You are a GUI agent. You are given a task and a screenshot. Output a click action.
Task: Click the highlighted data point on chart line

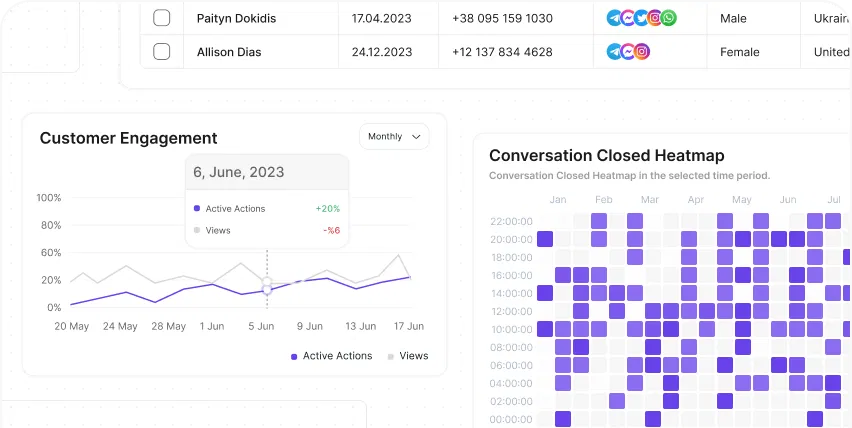click(x=267, y=288)
